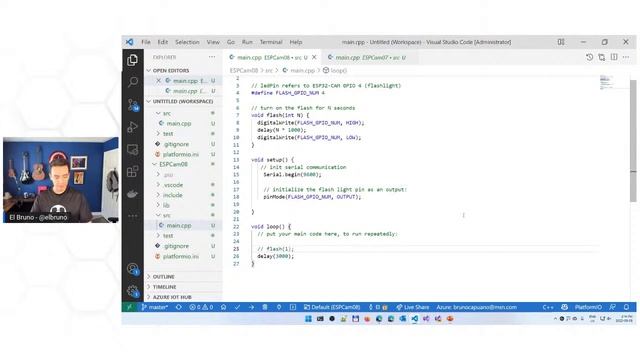This screenshot has height=360, width=640.
Task: Click the PlatformIO Upload arrow icon
Action: pos(251,307)
